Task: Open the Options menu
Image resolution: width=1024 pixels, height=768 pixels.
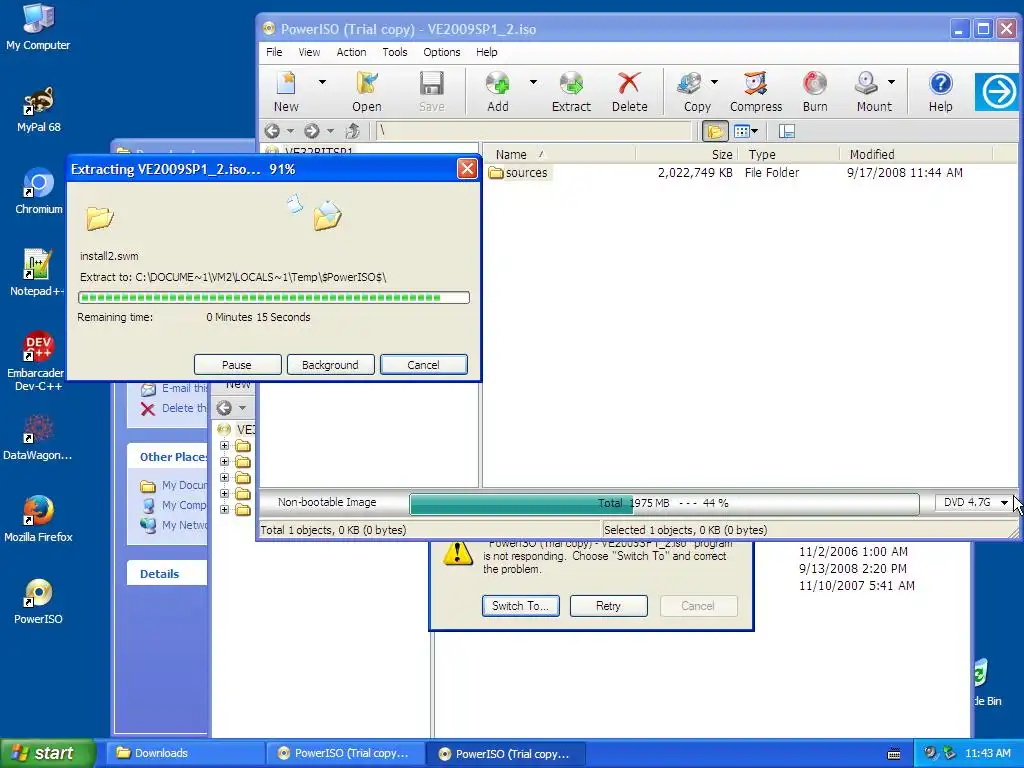Action: (x=441, y=52)
